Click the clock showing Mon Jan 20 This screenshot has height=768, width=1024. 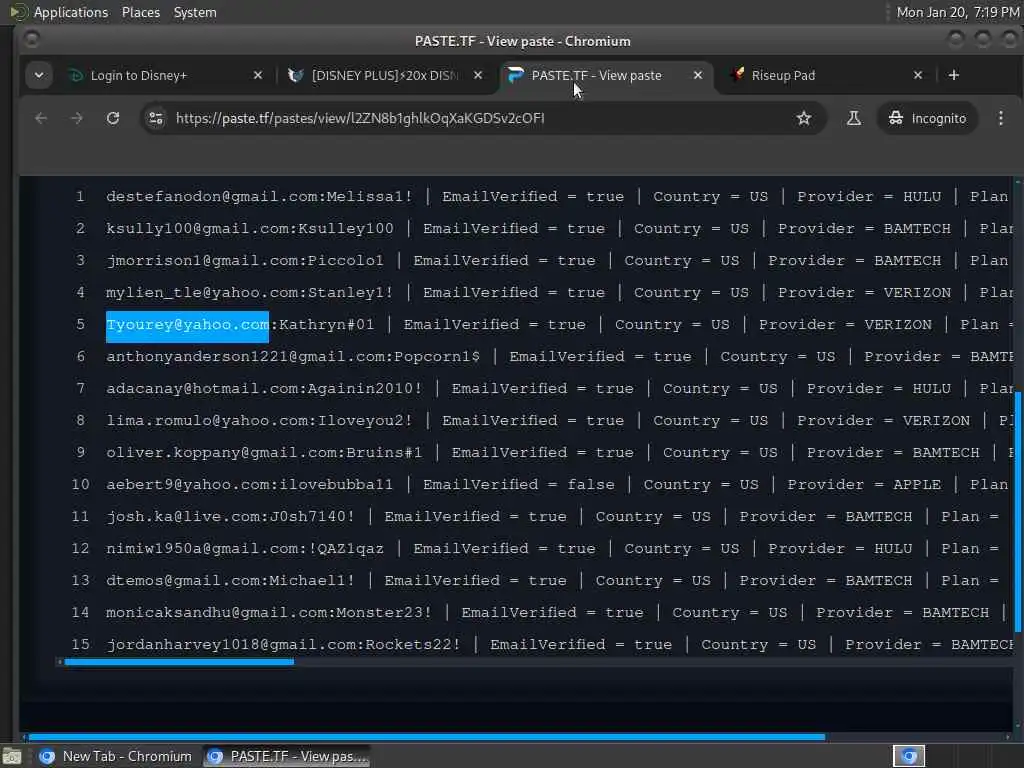pyautogui.click(x=957, y=12)
